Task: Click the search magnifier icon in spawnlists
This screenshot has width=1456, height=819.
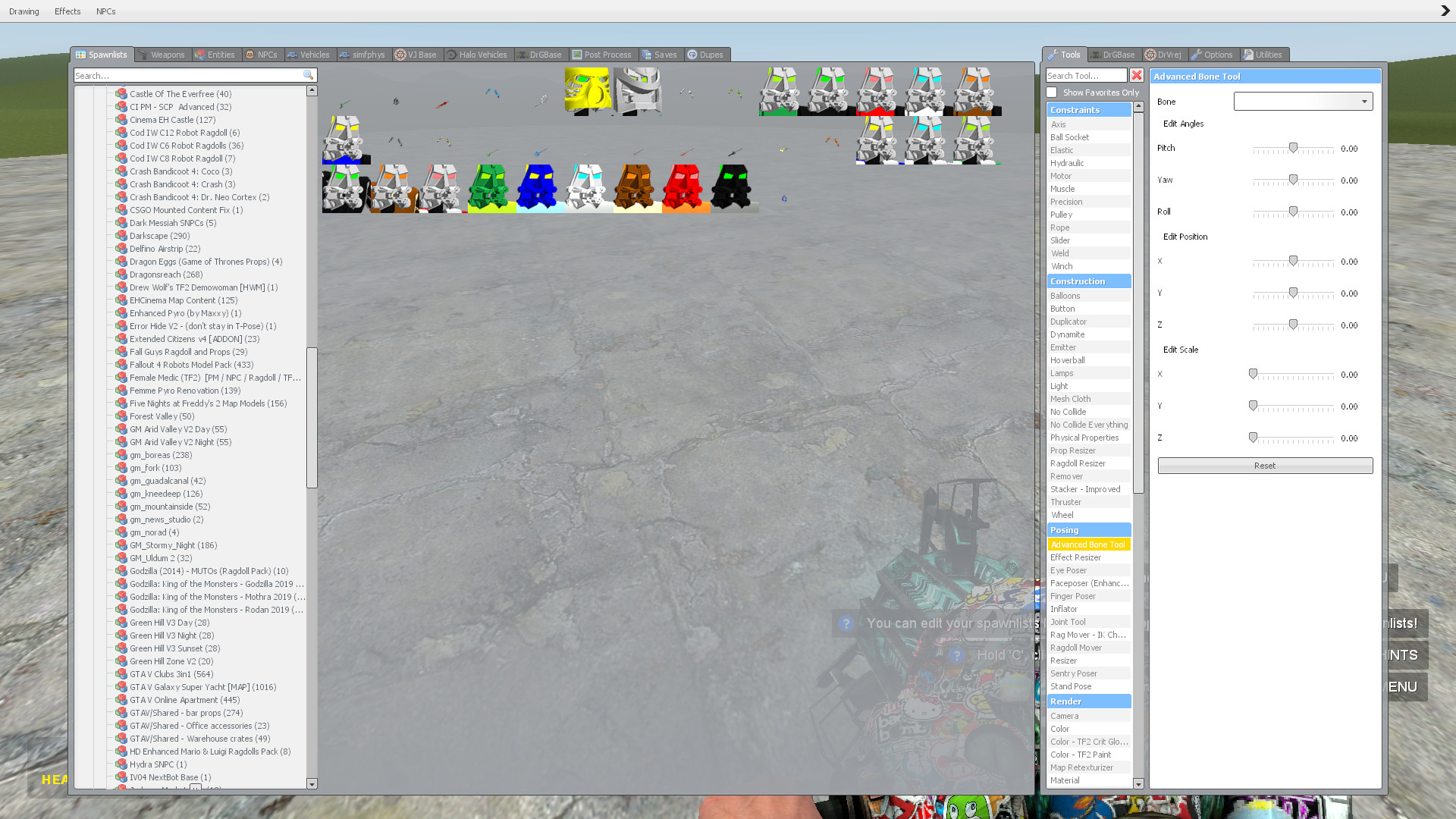Action: (x=308, y=75)
